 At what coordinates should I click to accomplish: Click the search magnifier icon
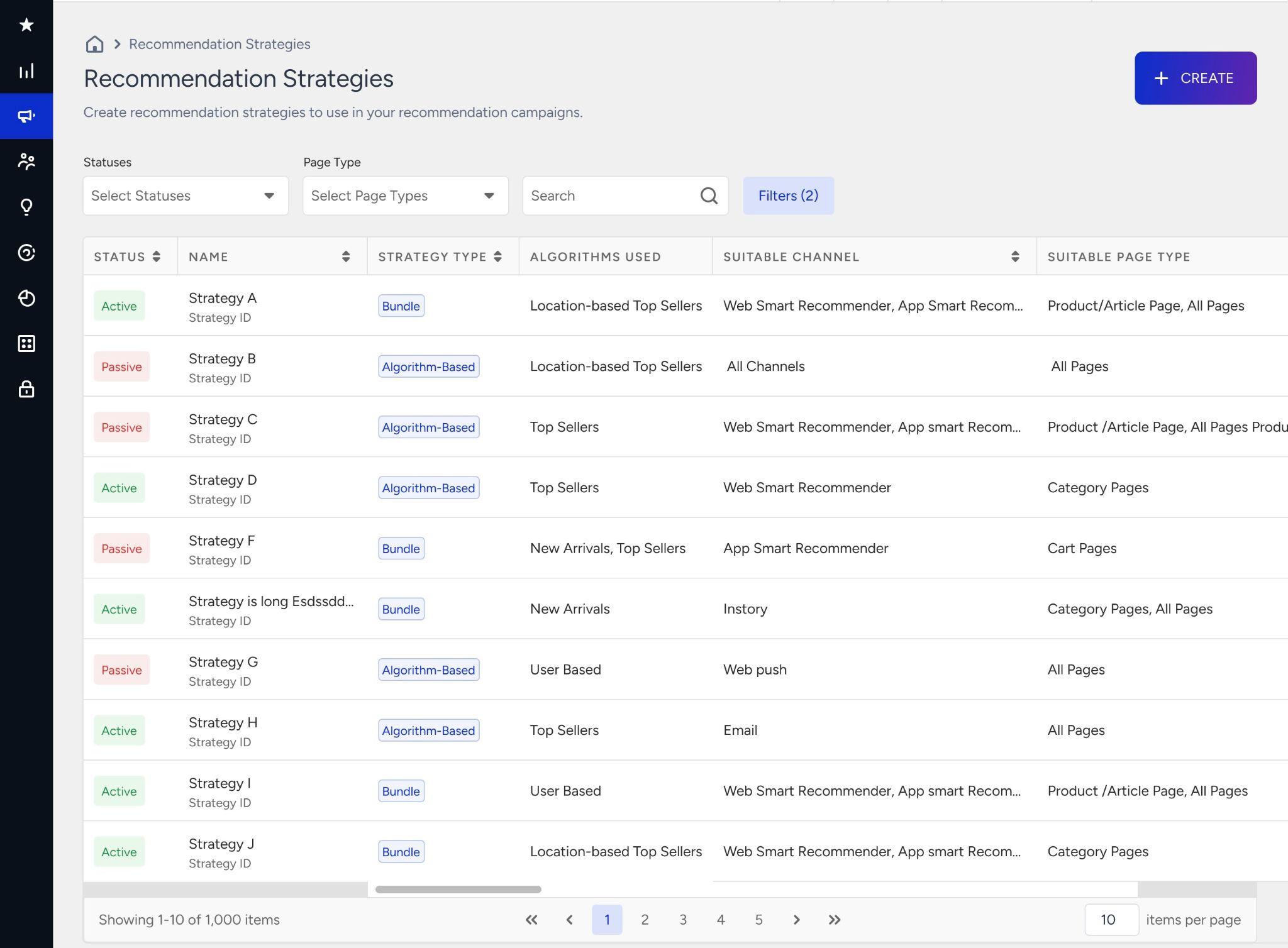point(709,196)
